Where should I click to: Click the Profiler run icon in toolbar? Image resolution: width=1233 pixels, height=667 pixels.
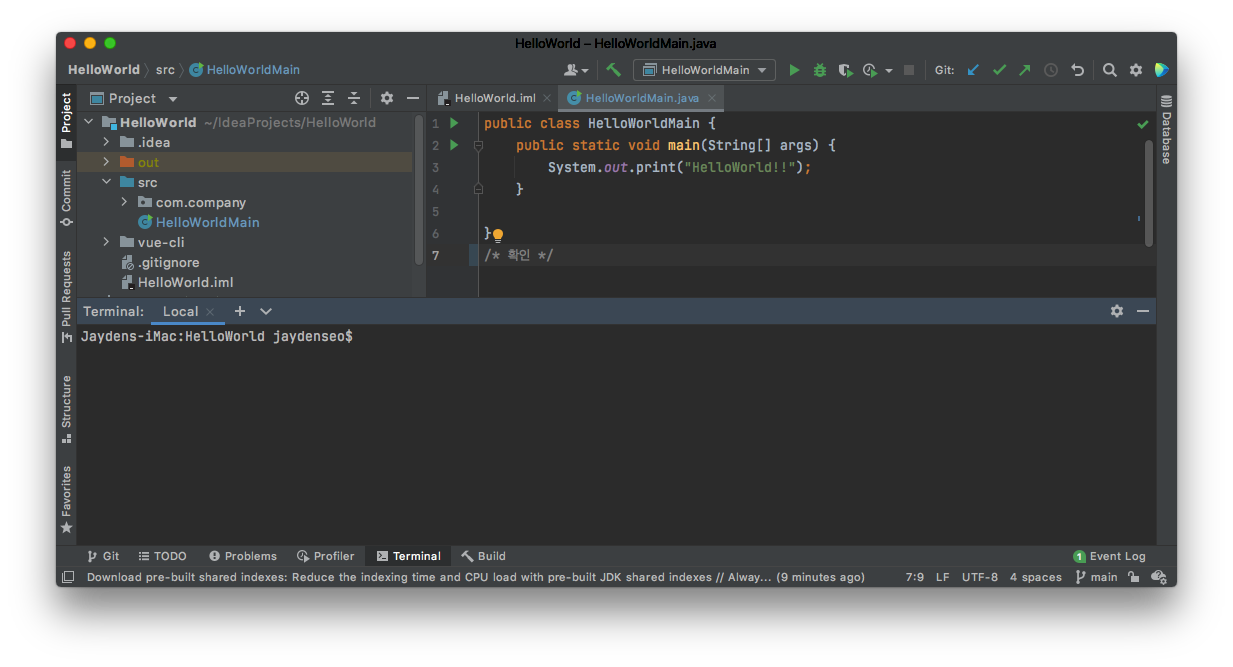tap(870, 70)
